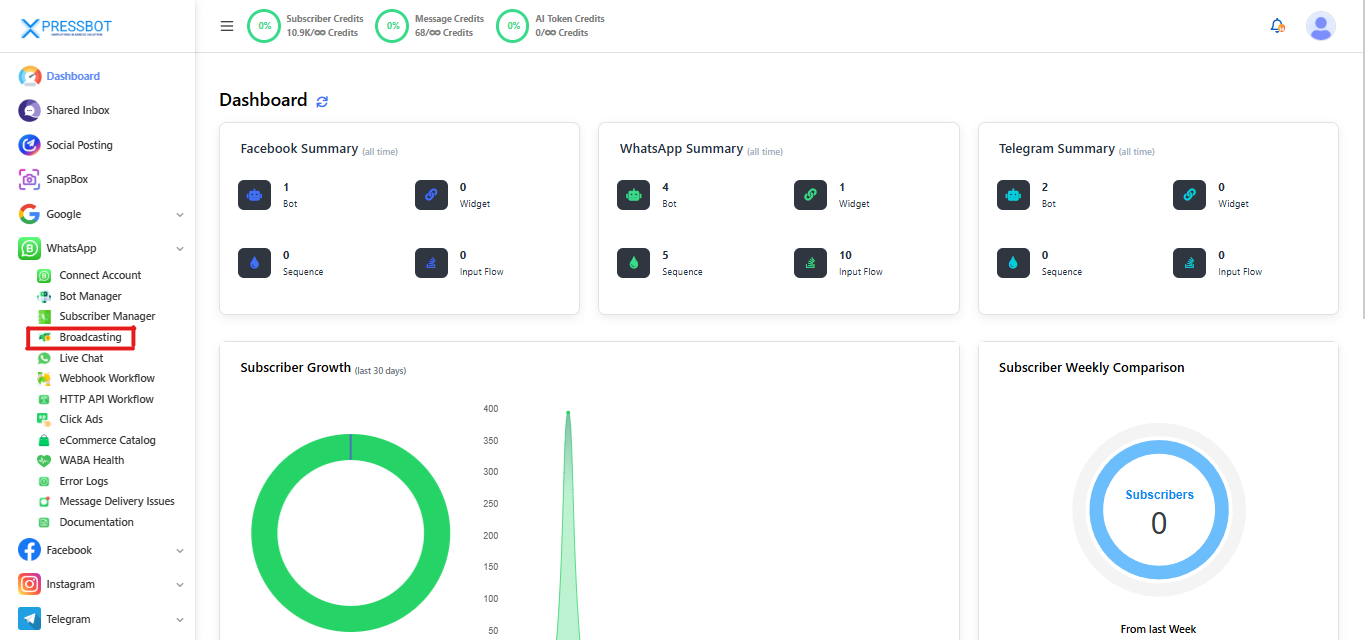Click the WhatsApp Sequence droplet icon
The height and width of the screenshot is (640, 1365).
click(x=634, y=263)
